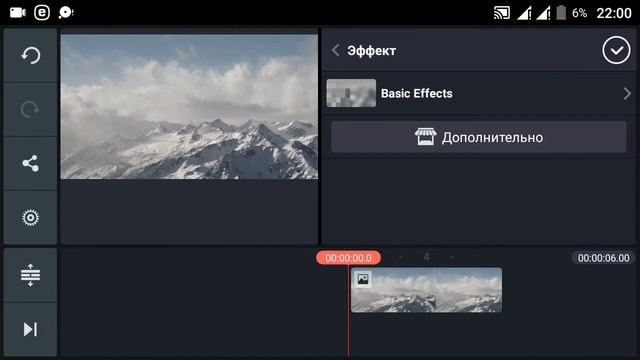
Task: Click the Эффект header title
Action: (x=371, y=51)
